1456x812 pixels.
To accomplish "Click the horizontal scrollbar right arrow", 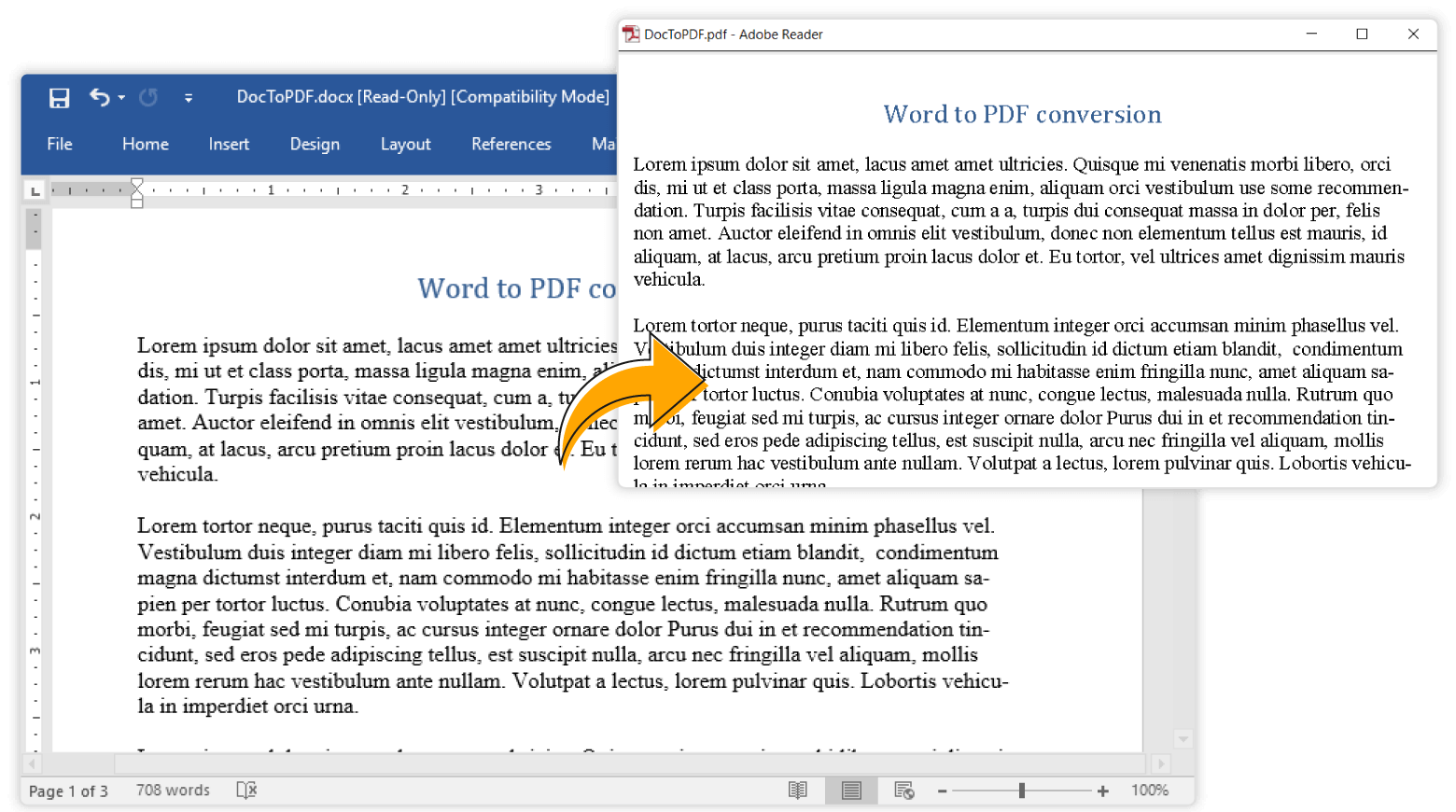I will 1160,763.
